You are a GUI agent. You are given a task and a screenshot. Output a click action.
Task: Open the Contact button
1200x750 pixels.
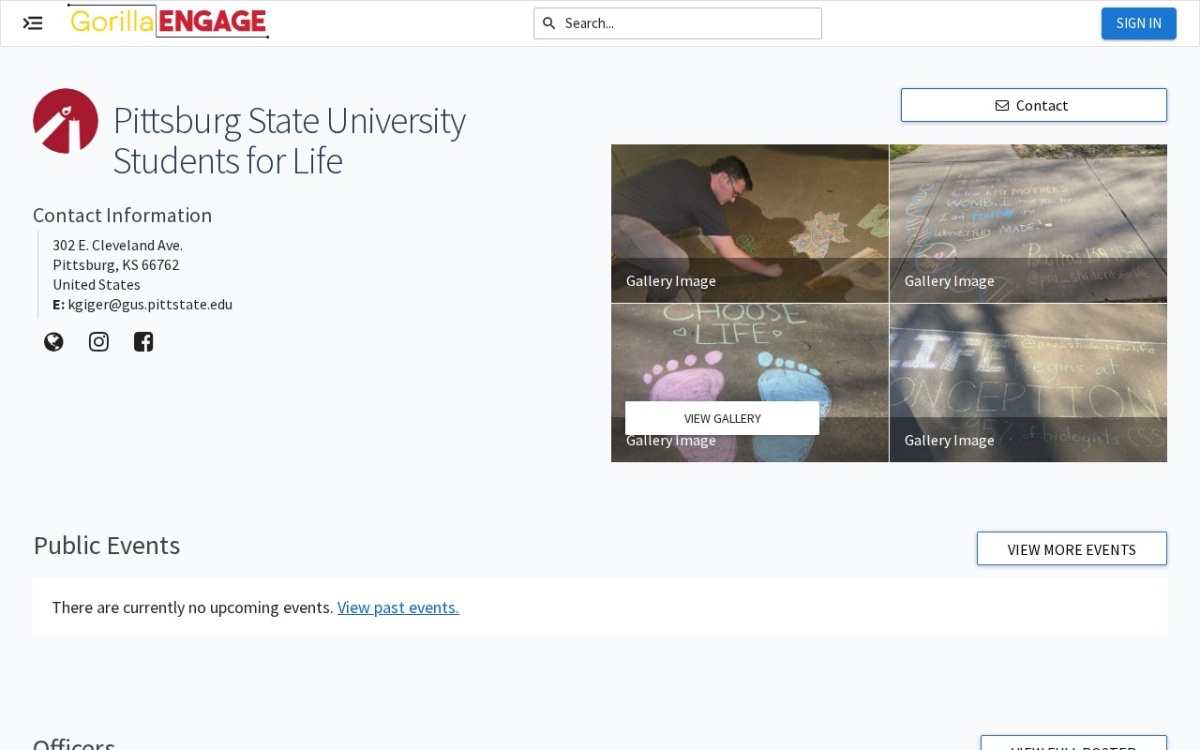[x=1034, y=105]
